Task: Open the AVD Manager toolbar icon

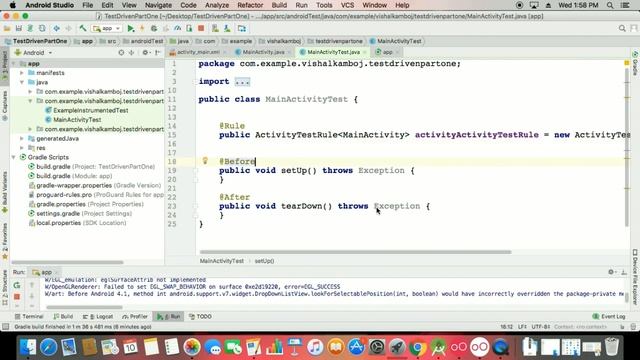Action: pyautogui.click(x=215, y=29)
